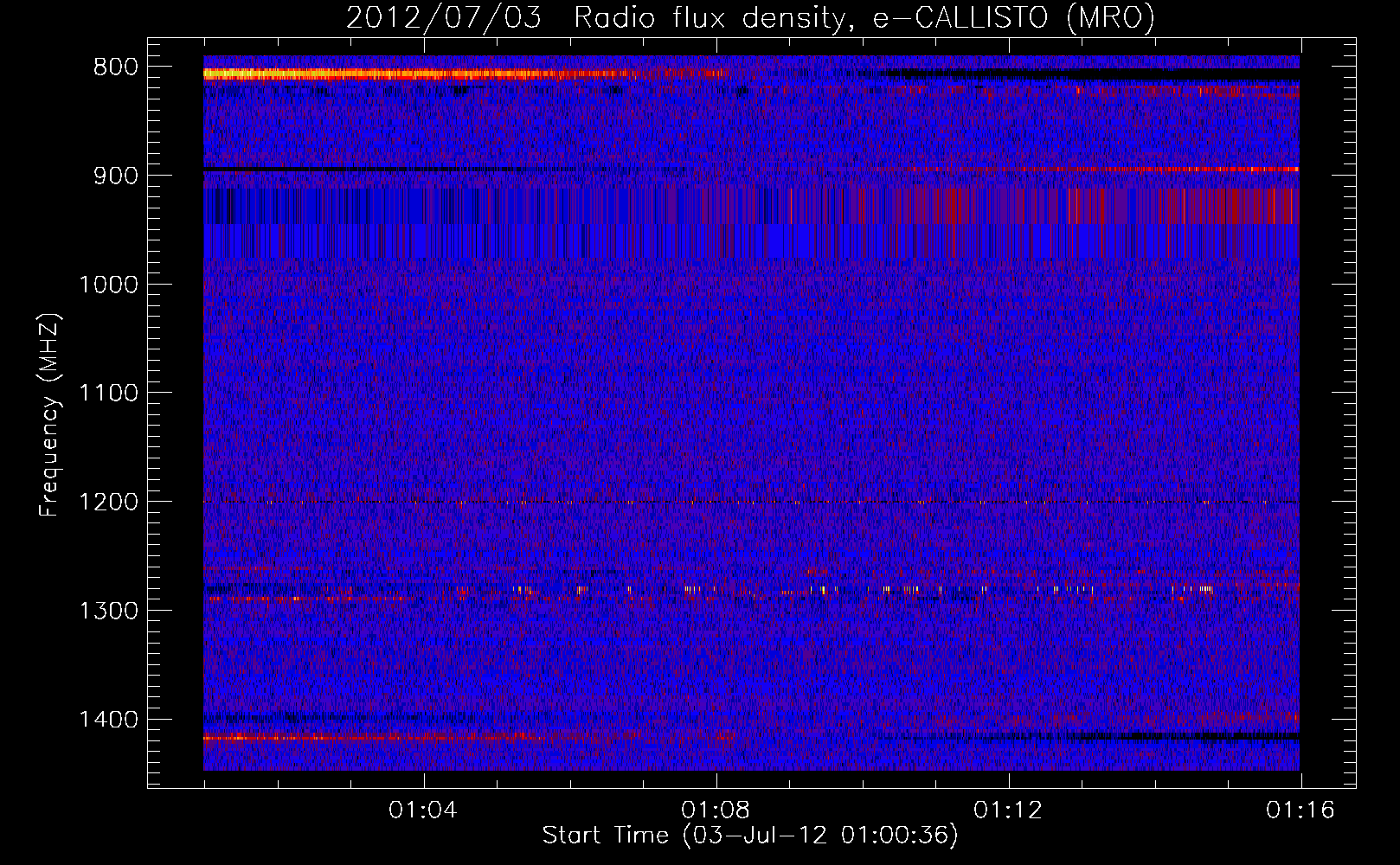Click the plot title '2012/07/03 Radio flux density'
This screenshot has width=1400, height=865.
pos(750,17)
